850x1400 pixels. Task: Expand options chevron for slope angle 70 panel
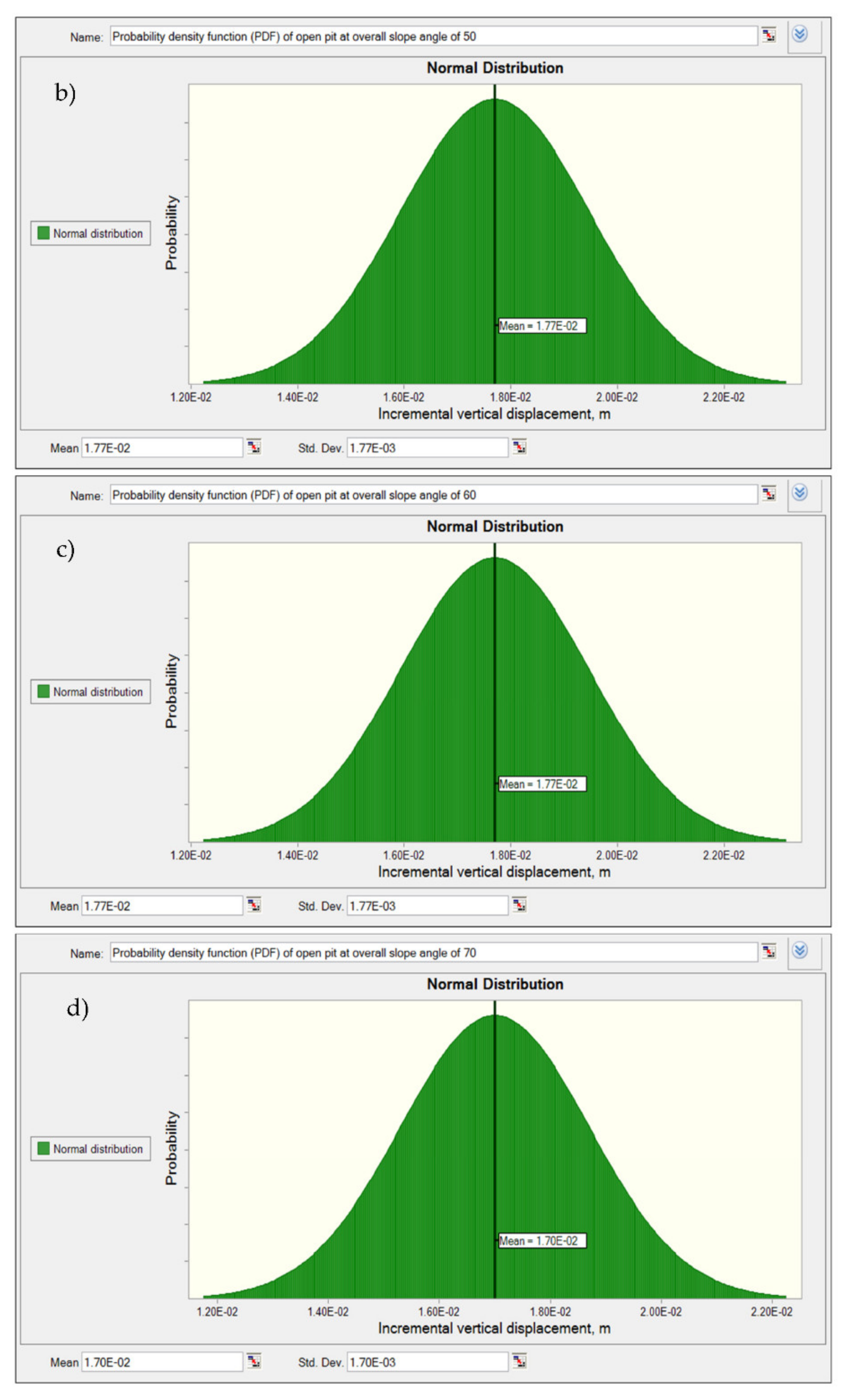coord(800,951)
